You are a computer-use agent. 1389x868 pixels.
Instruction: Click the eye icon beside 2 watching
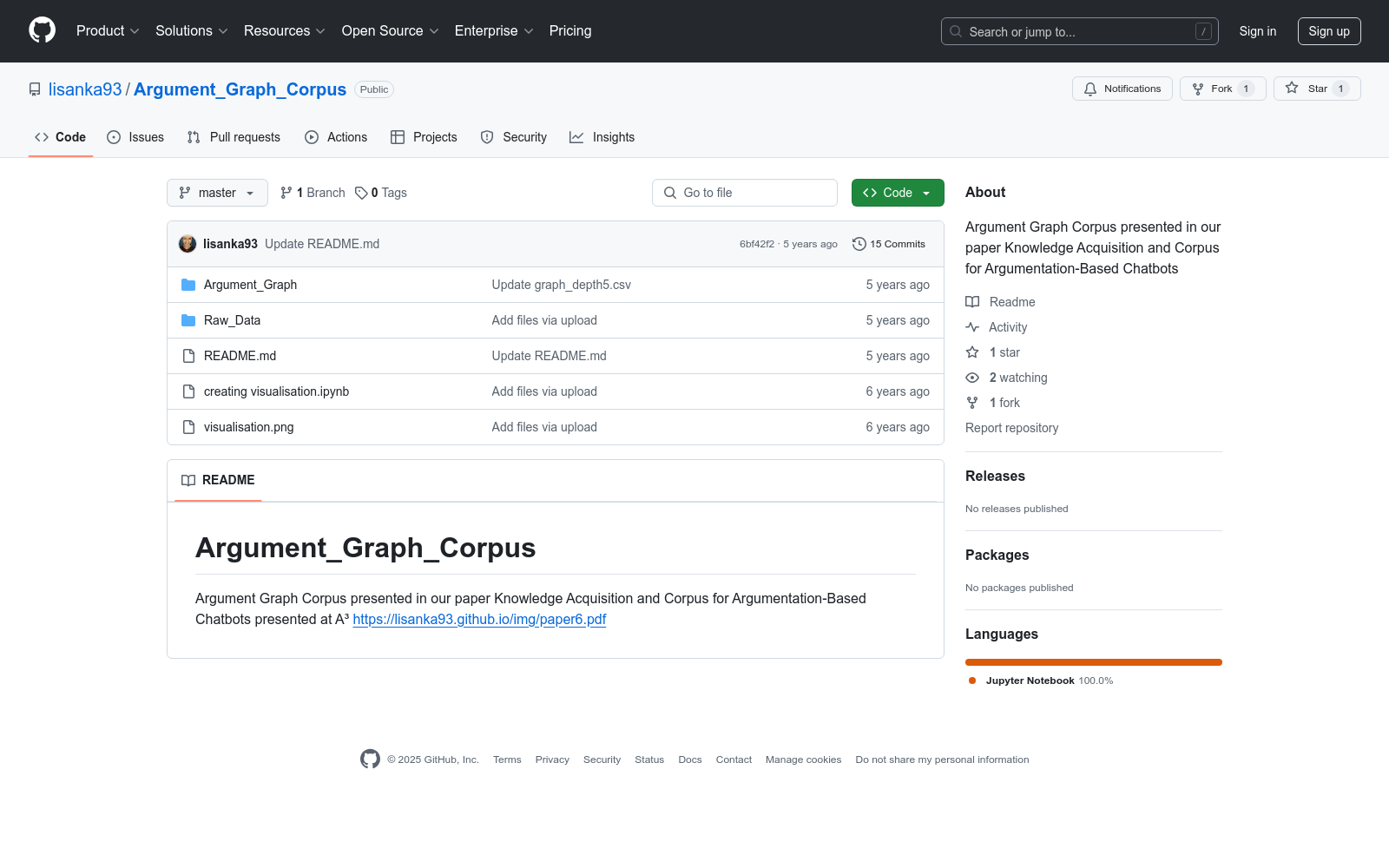pyautogui.click(x=972, y=378)
